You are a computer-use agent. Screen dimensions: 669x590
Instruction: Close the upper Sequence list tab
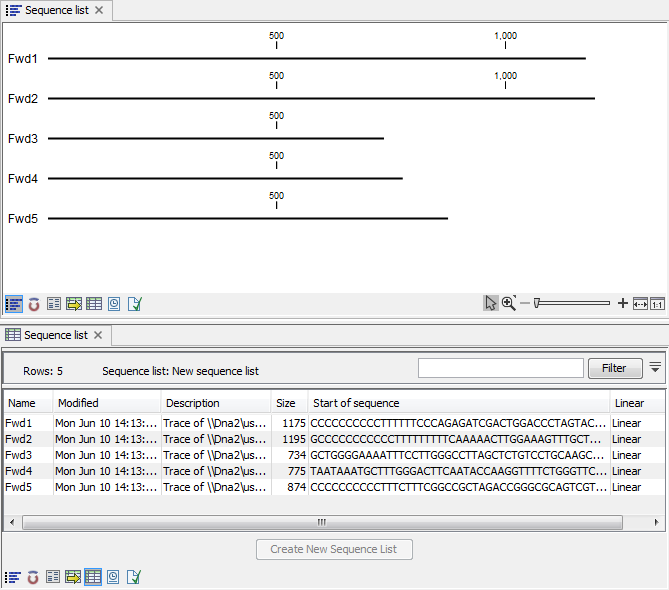tap(99, 10)
